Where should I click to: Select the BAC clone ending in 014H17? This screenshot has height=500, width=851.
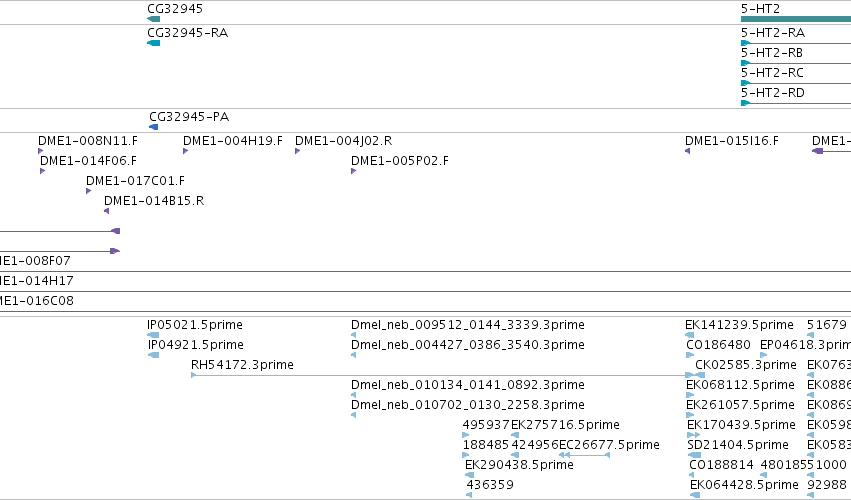[x=36, y=281]
